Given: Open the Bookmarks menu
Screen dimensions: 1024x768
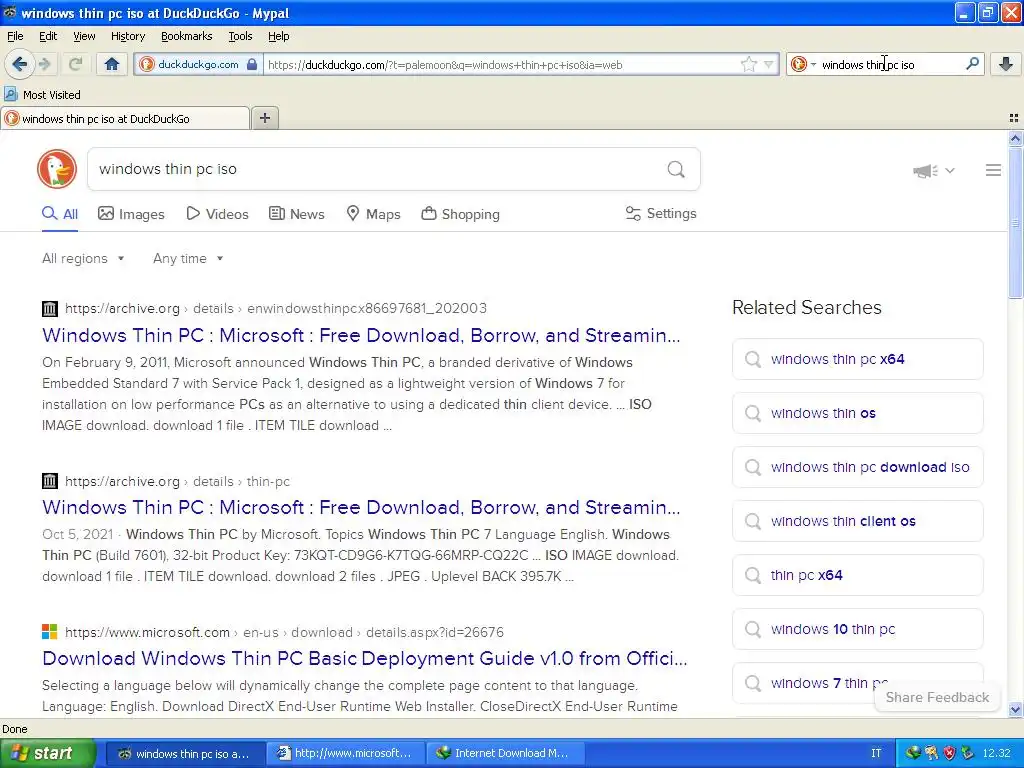Looking at the screenshot, I should [186, 36].
